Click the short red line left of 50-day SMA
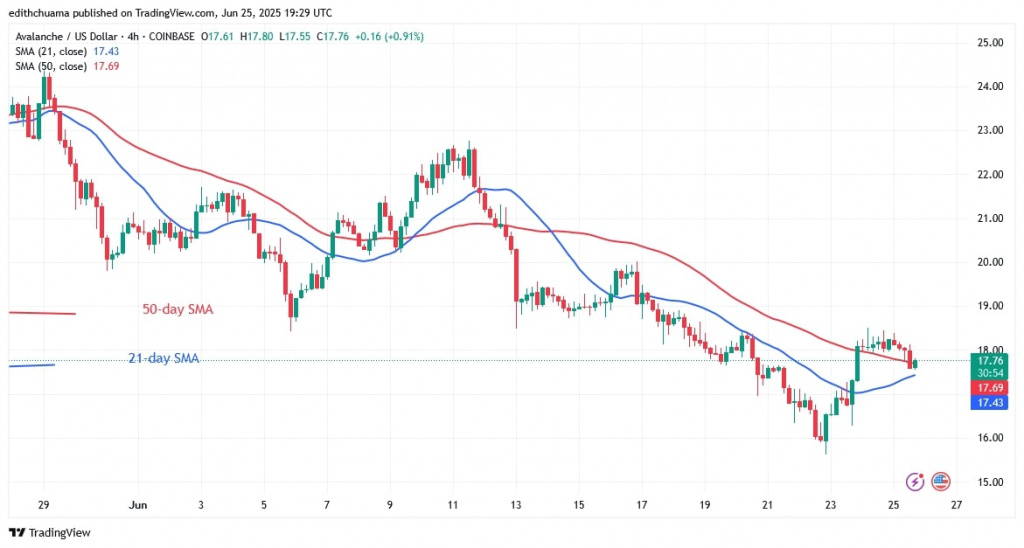 pos(41,313)
